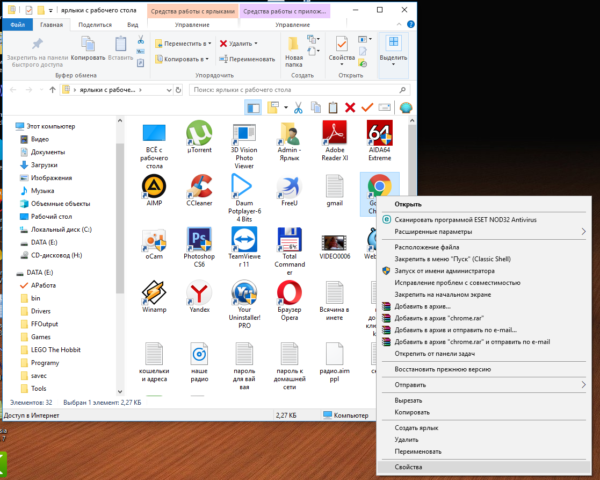Select the VIDEO0006 video file

point(334,246)
